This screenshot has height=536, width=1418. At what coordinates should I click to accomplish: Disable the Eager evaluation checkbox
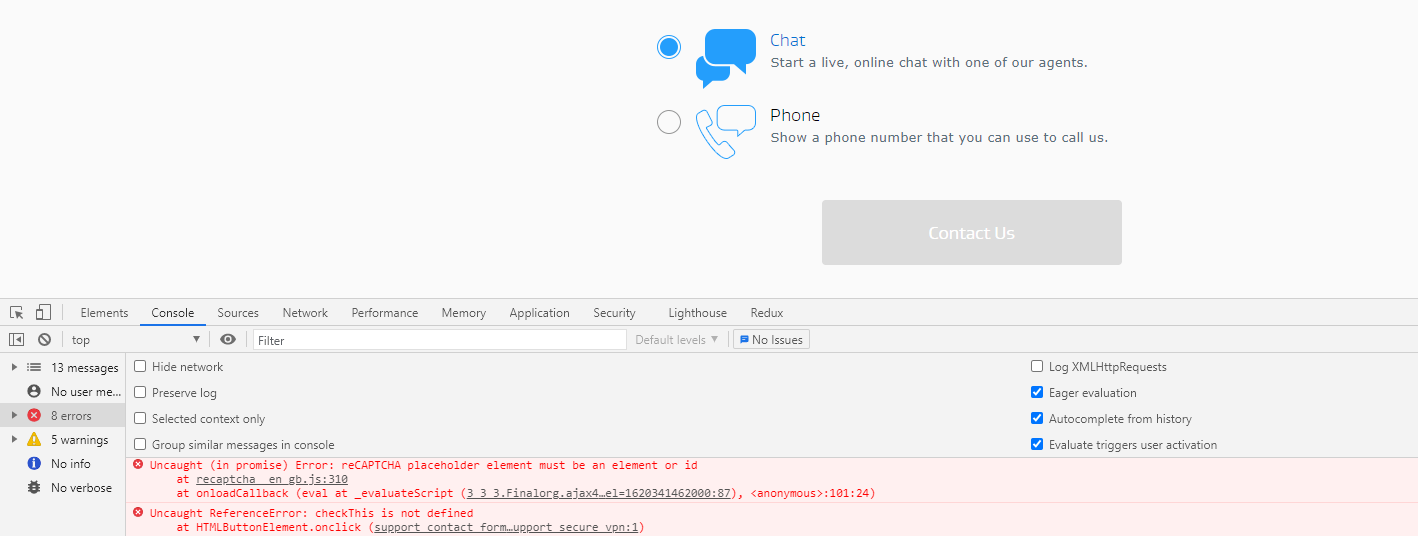pyautogui.click(x=1037, y=393)
